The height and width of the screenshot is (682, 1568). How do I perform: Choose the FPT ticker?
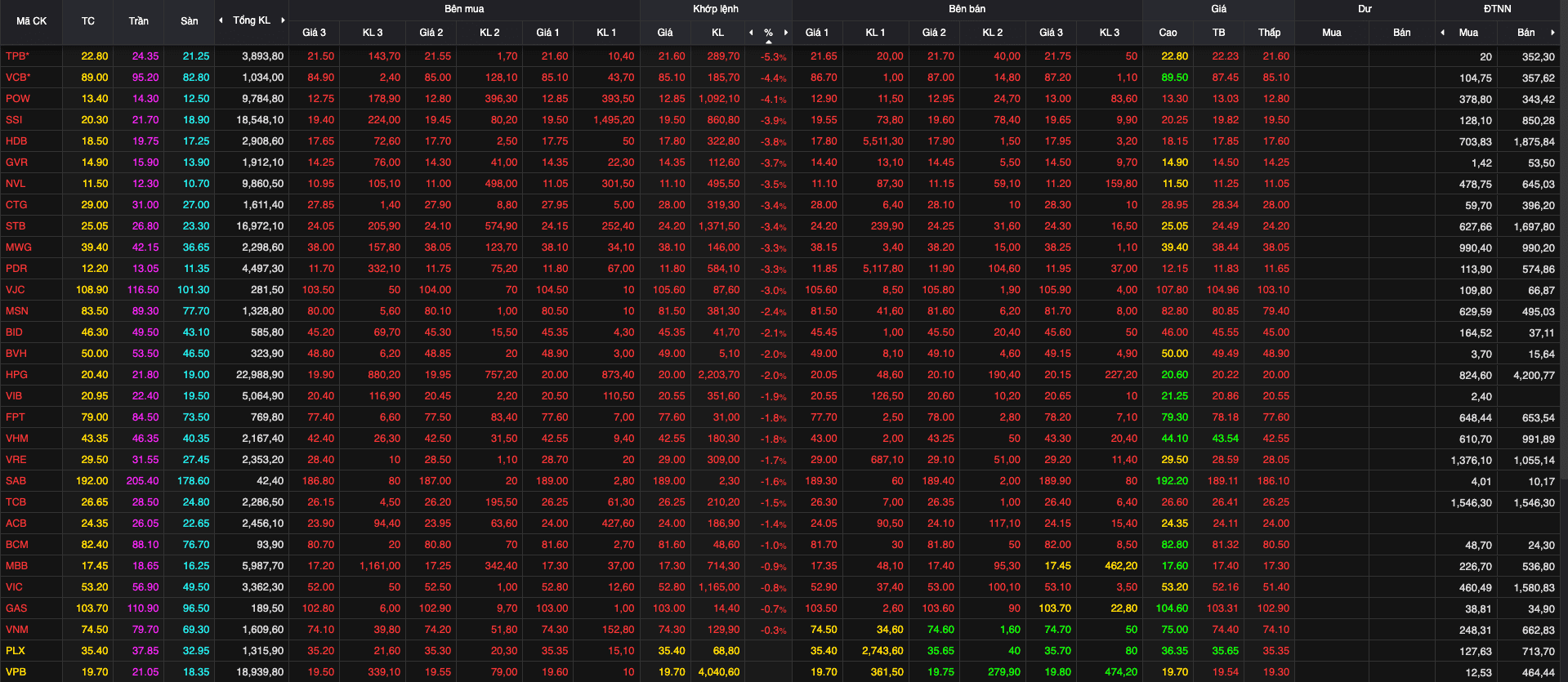point(15,417)
